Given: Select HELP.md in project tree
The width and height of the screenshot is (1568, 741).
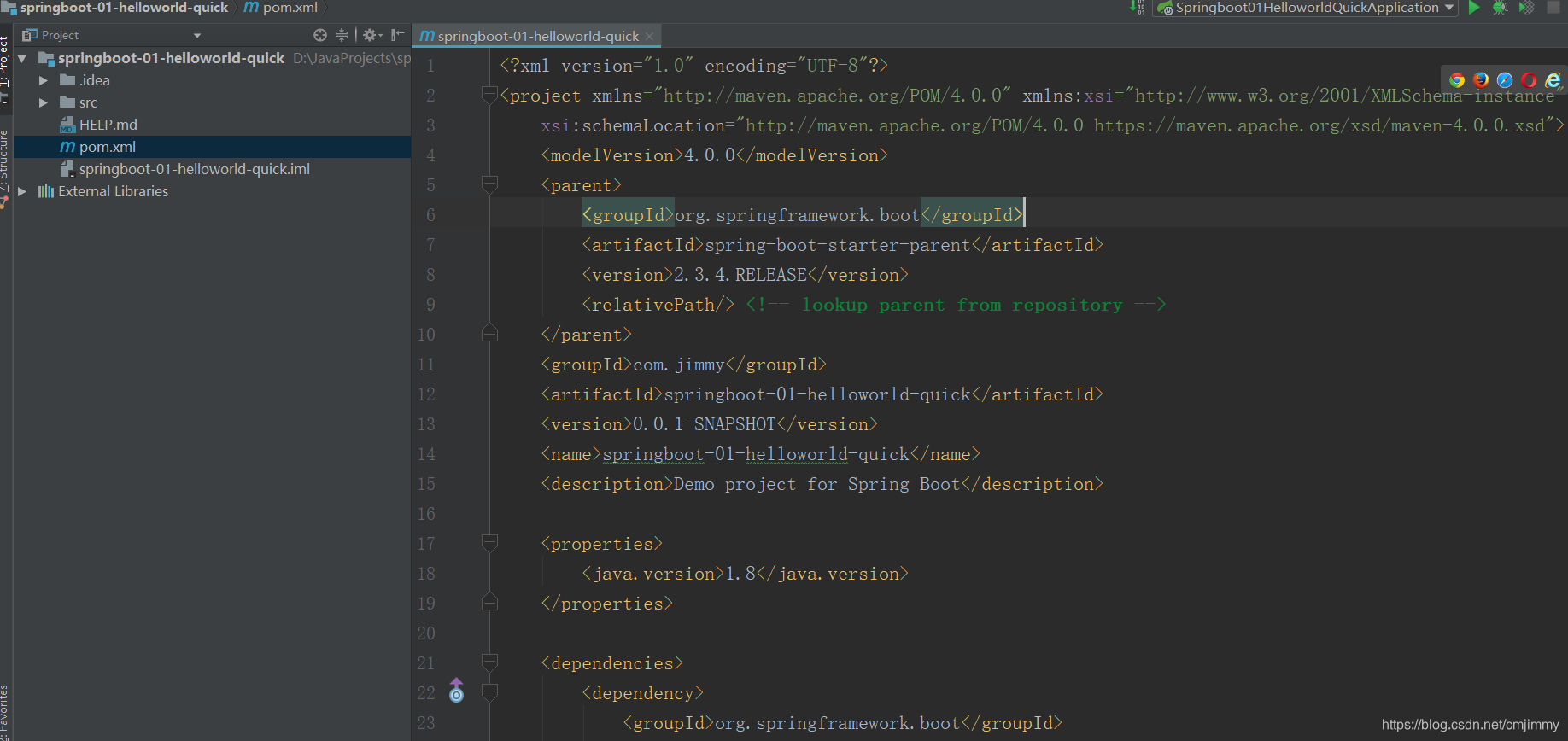Looking at the screenshot, I should tap(108, 125).
